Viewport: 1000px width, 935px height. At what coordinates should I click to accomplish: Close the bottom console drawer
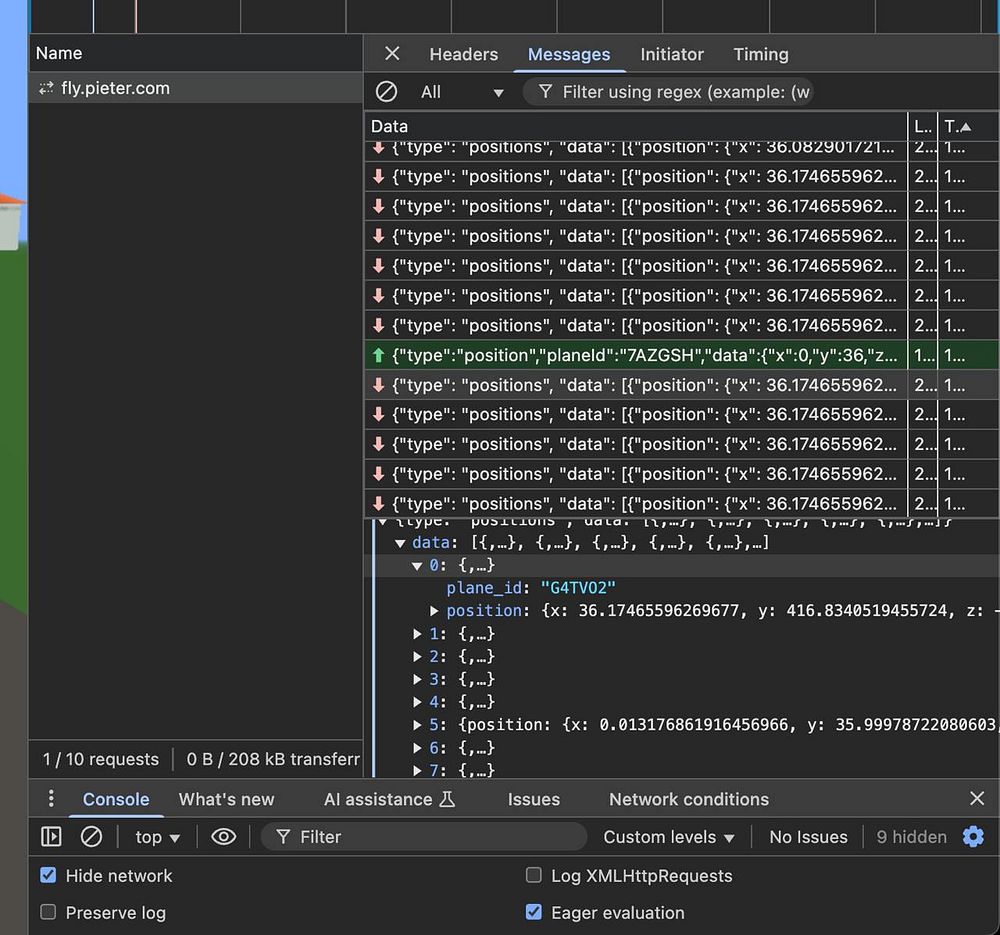[977, 798]
